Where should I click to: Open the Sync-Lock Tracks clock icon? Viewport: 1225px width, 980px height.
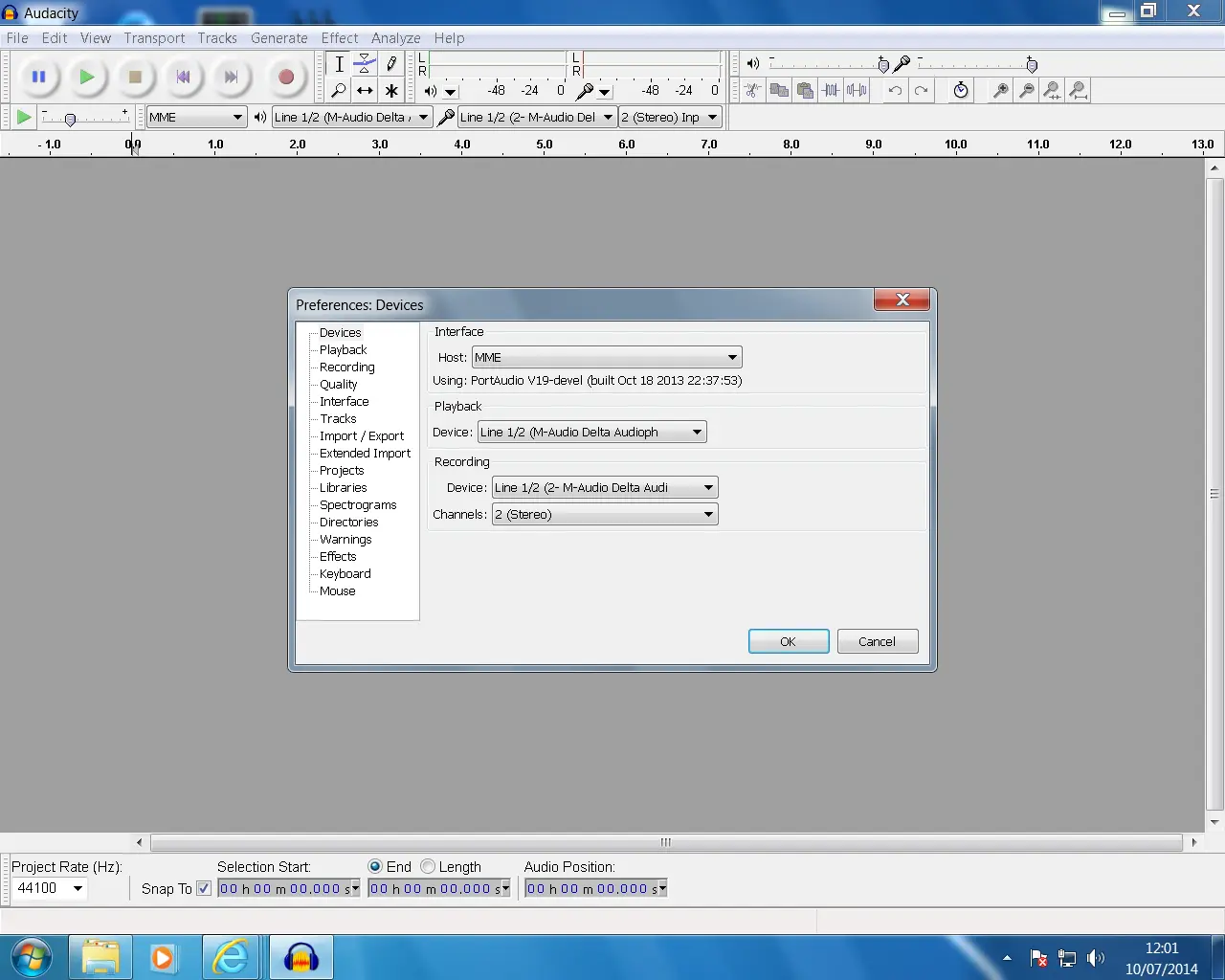(961, 91)
